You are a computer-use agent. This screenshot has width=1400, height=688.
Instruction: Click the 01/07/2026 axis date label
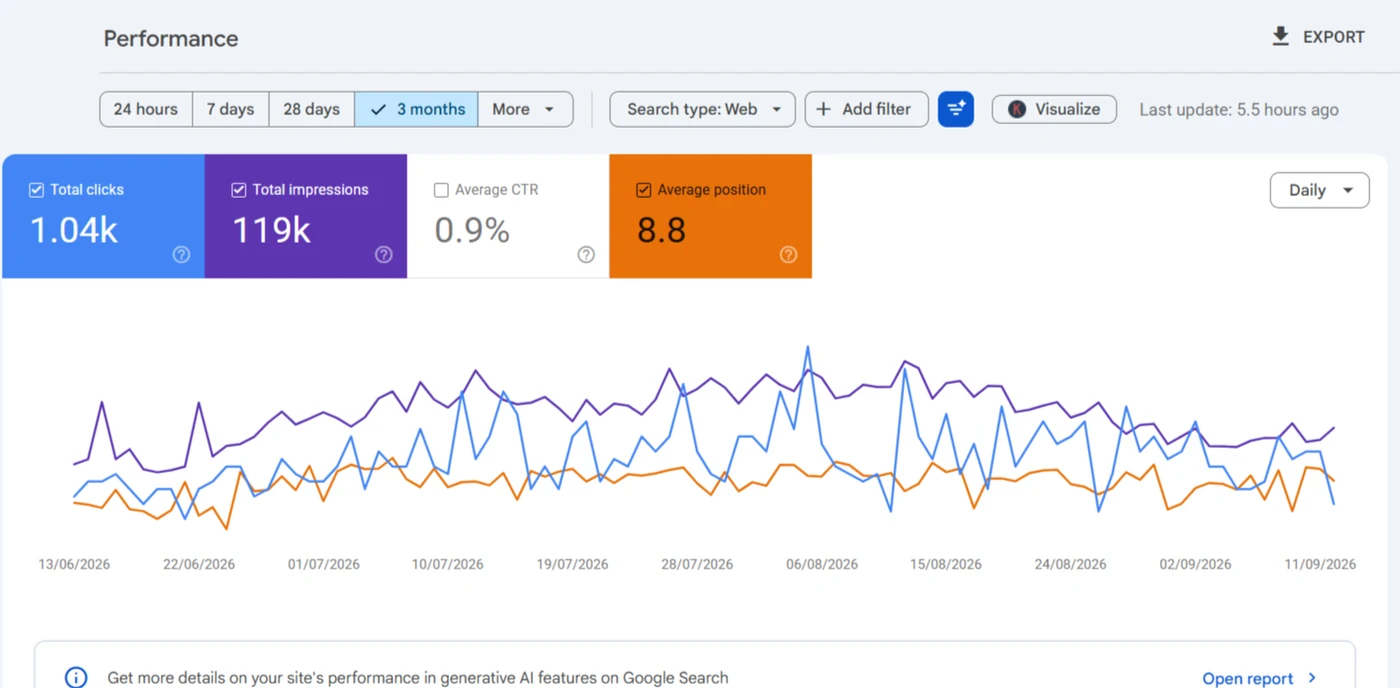tap(323, 564)
